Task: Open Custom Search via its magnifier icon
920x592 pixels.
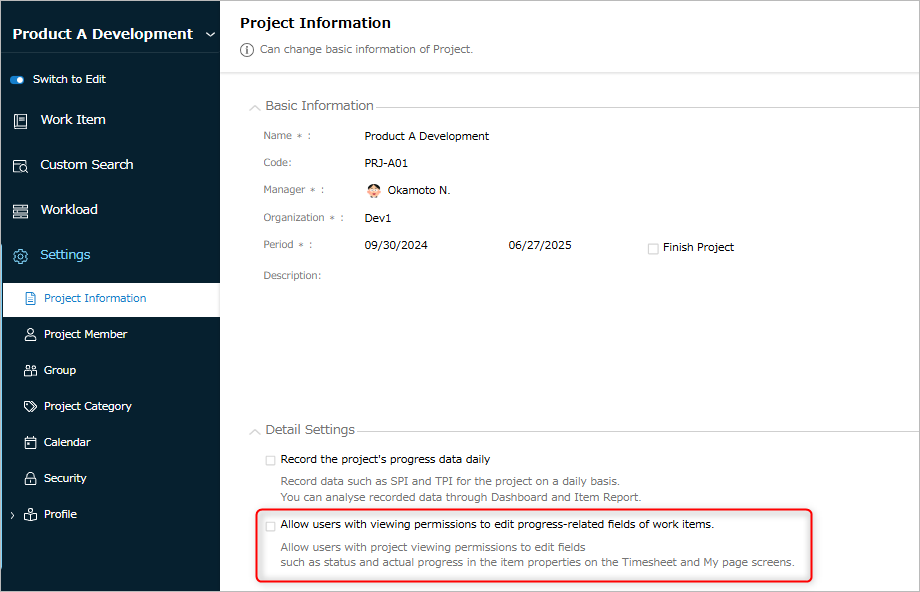Action: click(x=21, y=167)
